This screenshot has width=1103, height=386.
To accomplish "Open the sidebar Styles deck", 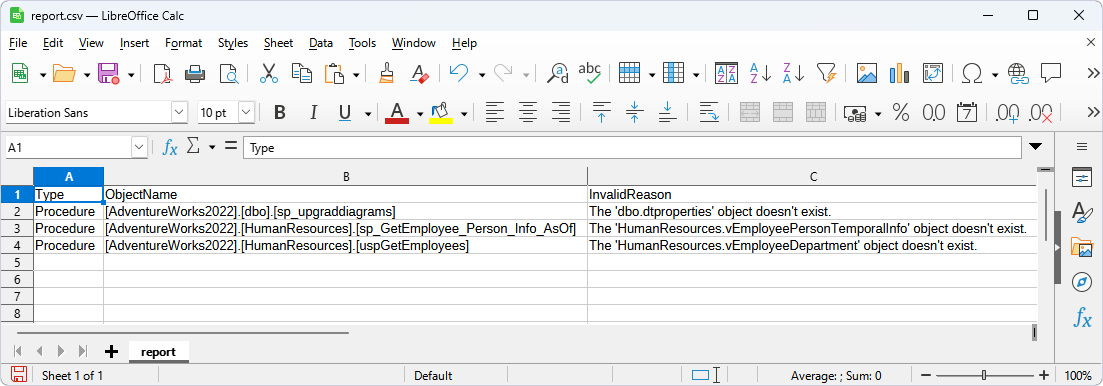I will click(x=1082, y=212).
